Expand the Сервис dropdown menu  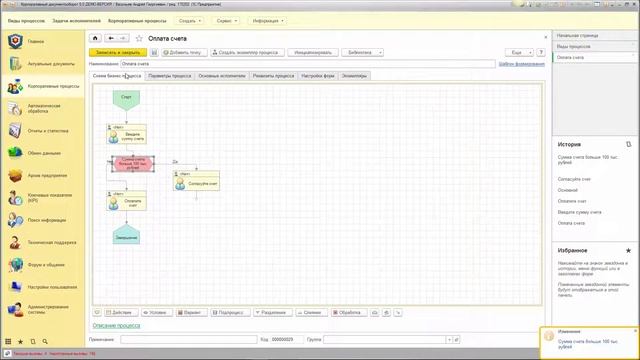pos(227,21)
